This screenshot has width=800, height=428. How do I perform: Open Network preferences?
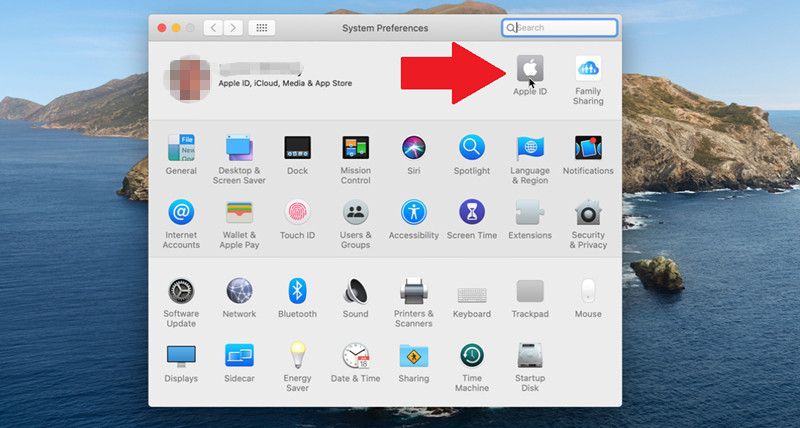tap(239, 291)
